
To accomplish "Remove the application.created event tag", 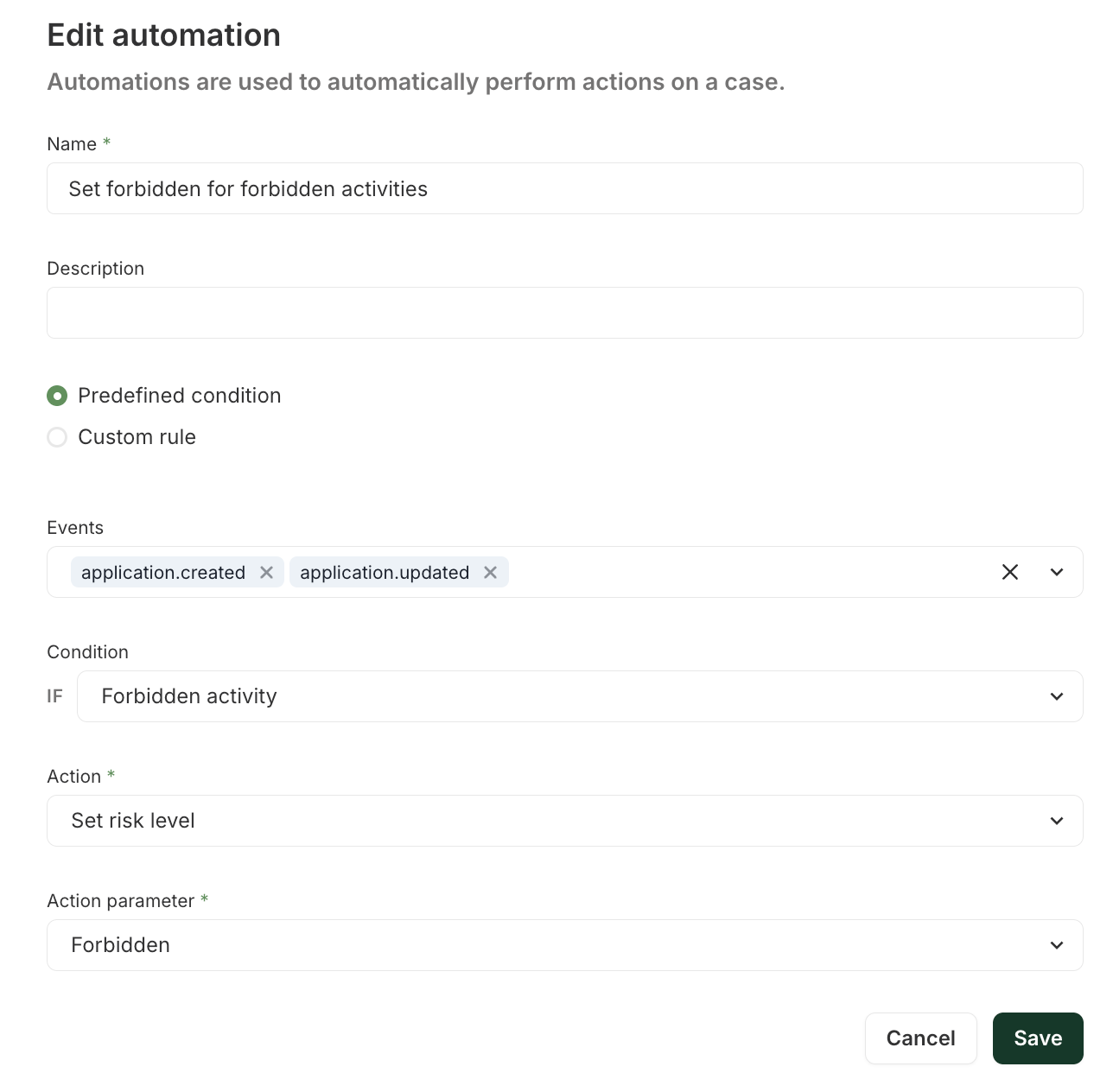I will pos(266,573).
